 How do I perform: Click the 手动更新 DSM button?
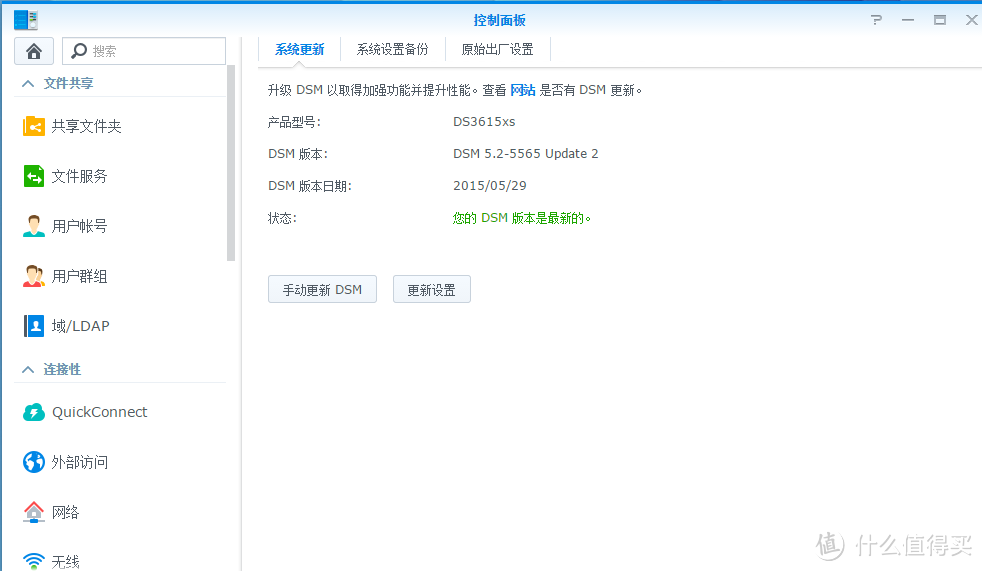tap(323, 289)
